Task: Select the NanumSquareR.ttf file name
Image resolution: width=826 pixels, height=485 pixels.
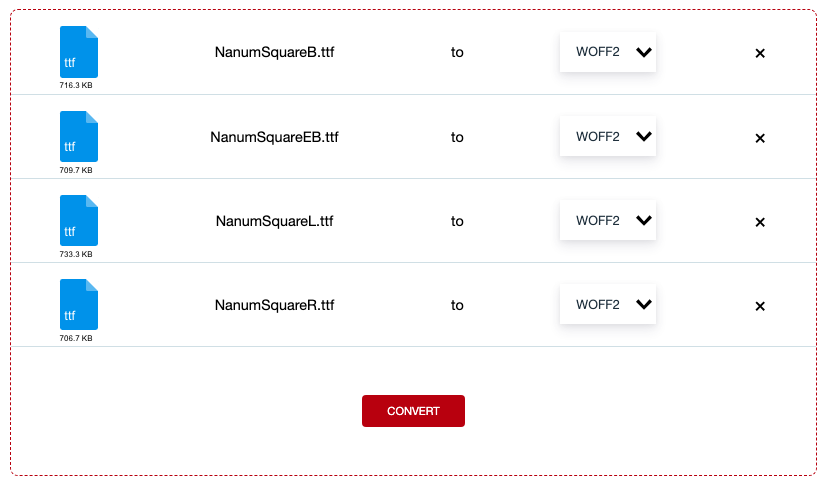Action: coord(274,305)
